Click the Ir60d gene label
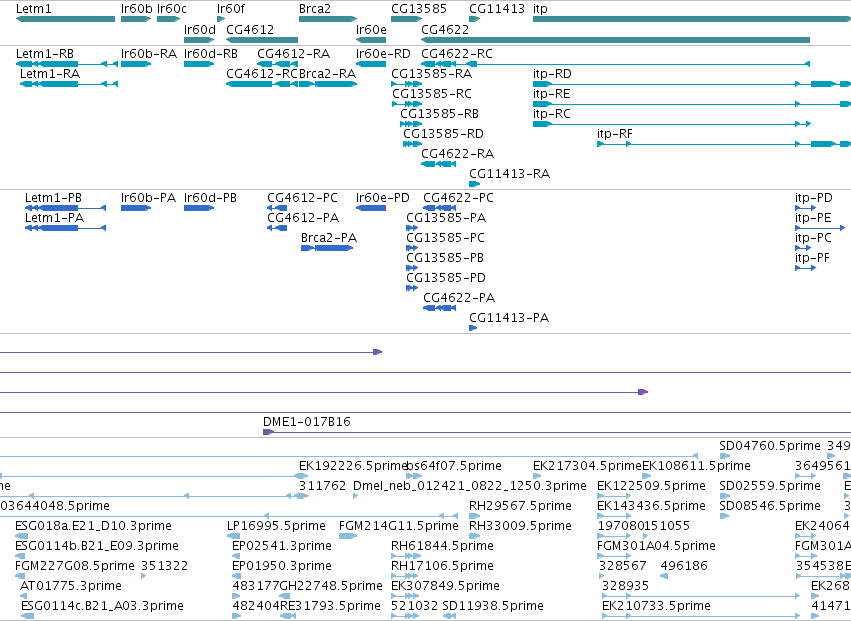 [200, 29]
